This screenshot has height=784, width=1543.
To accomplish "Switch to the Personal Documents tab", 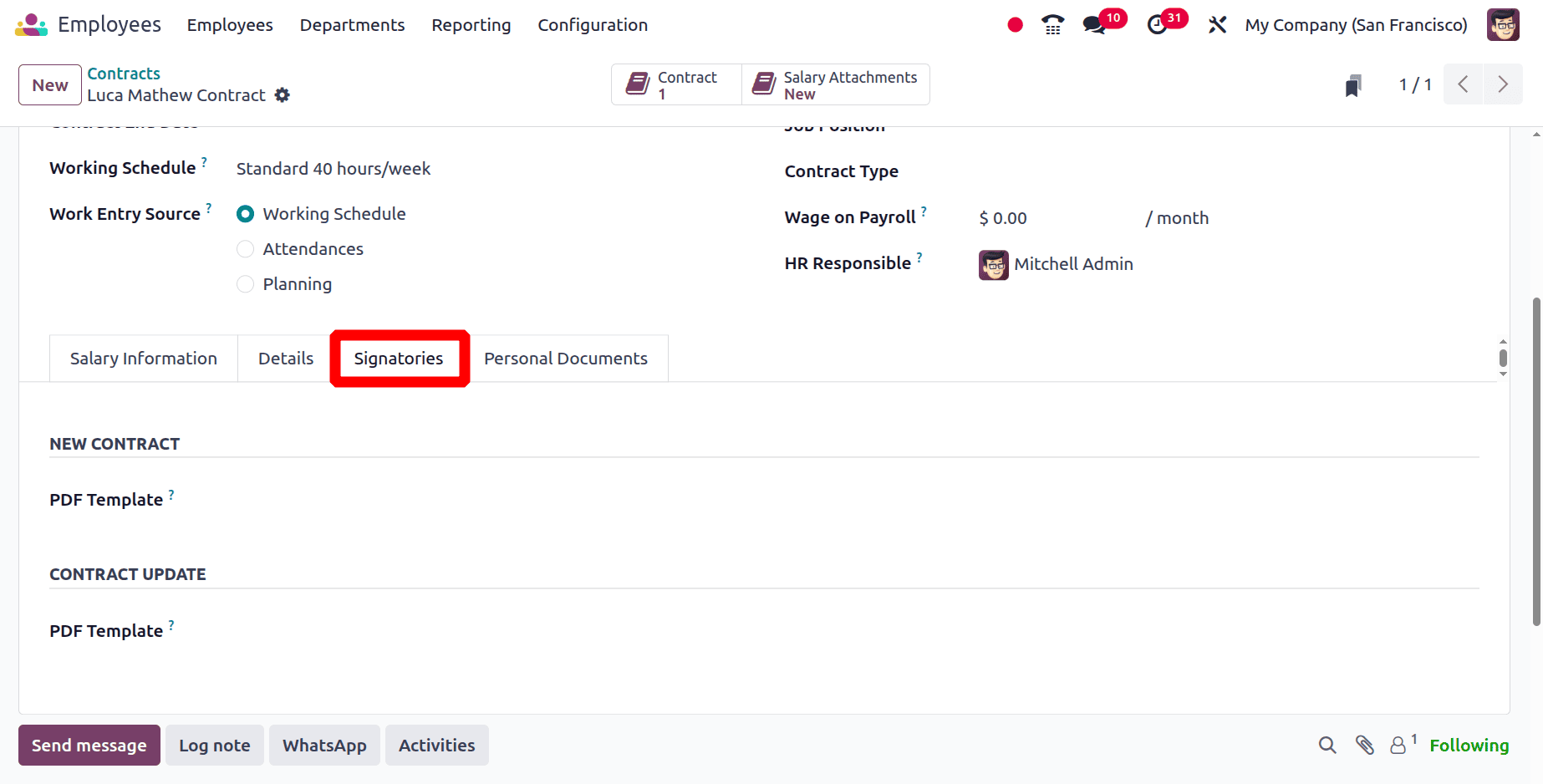I will [566, 359].
